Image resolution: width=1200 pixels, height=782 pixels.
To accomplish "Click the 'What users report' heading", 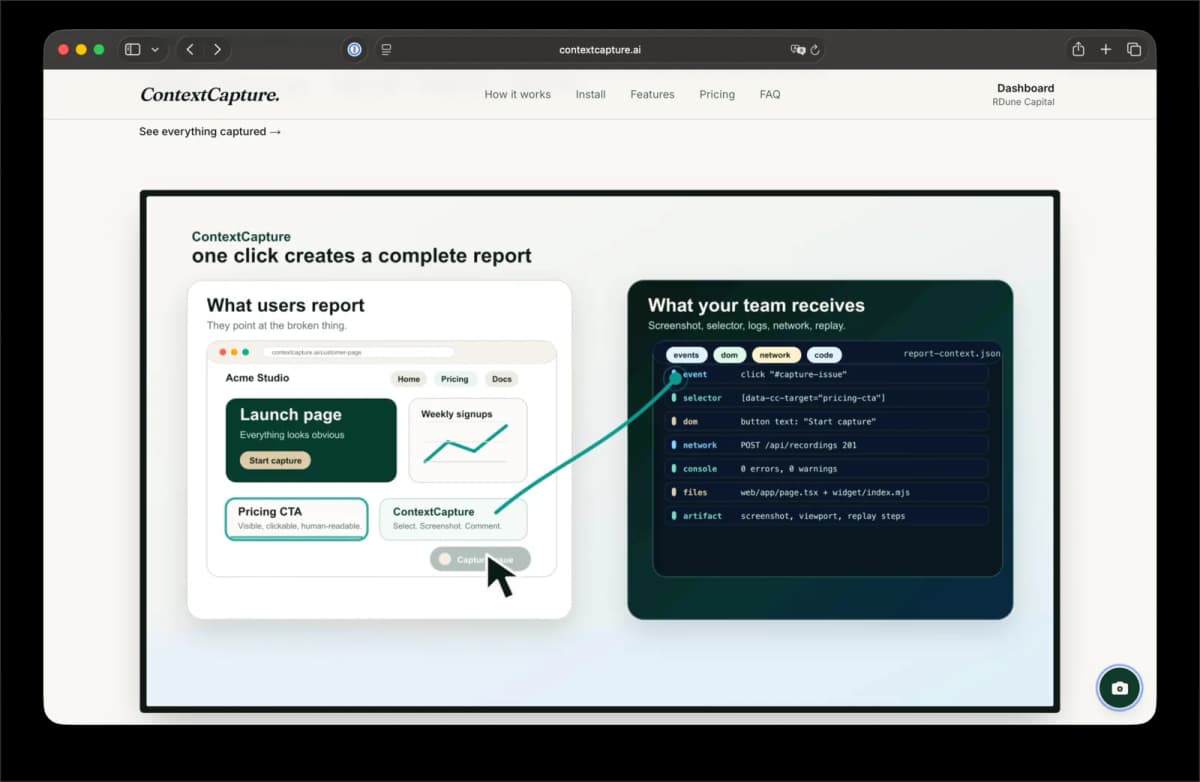I will tap(285, 305).
